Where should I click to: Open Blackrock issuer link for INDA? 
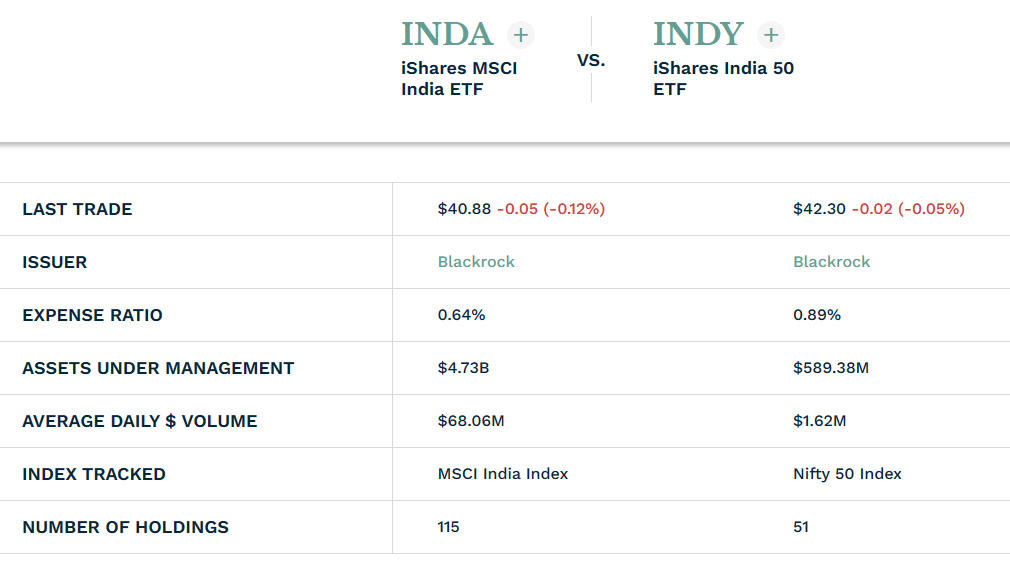coord(476,262)
